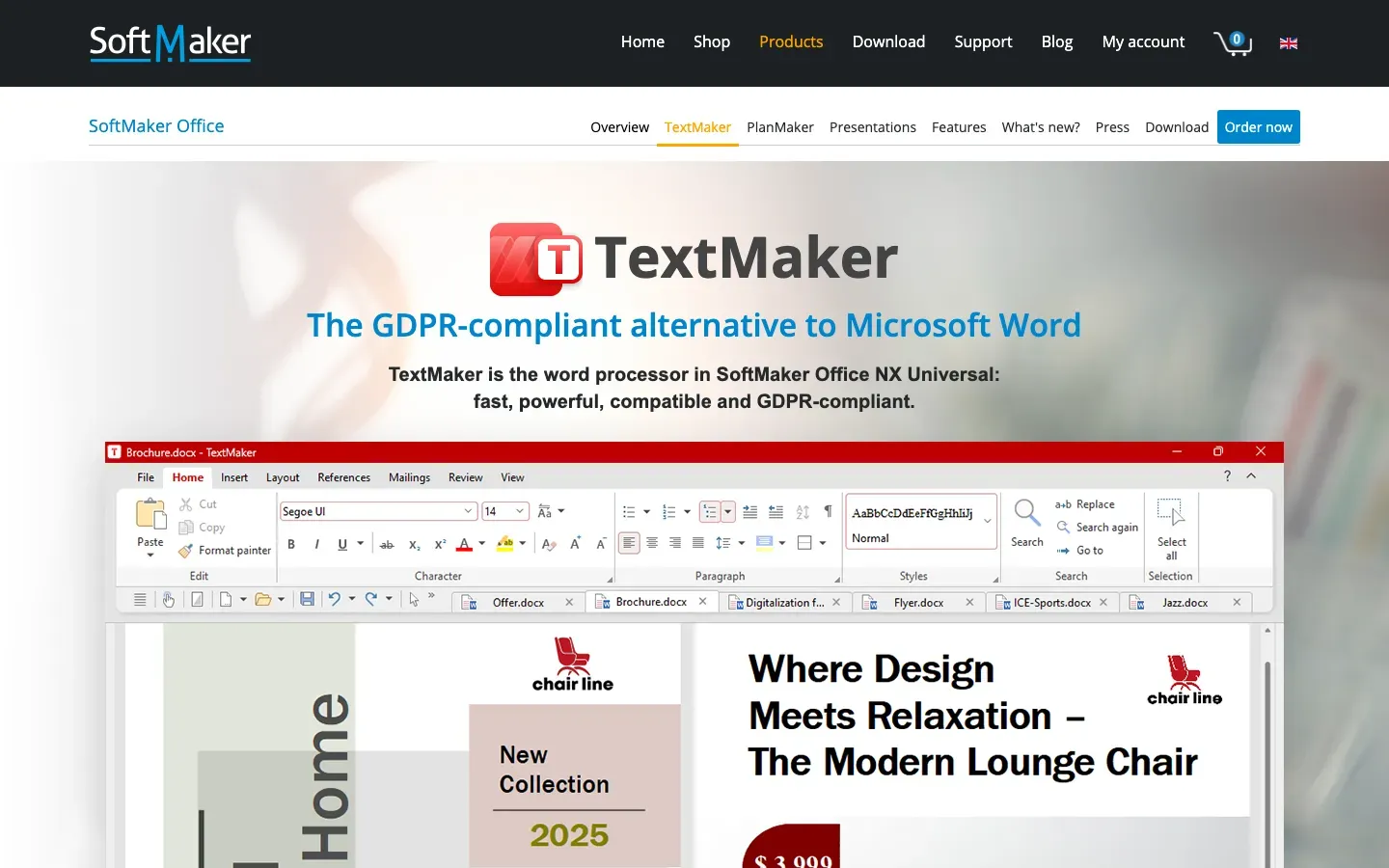Toggle justify alignment button

(x=698, y=543)
